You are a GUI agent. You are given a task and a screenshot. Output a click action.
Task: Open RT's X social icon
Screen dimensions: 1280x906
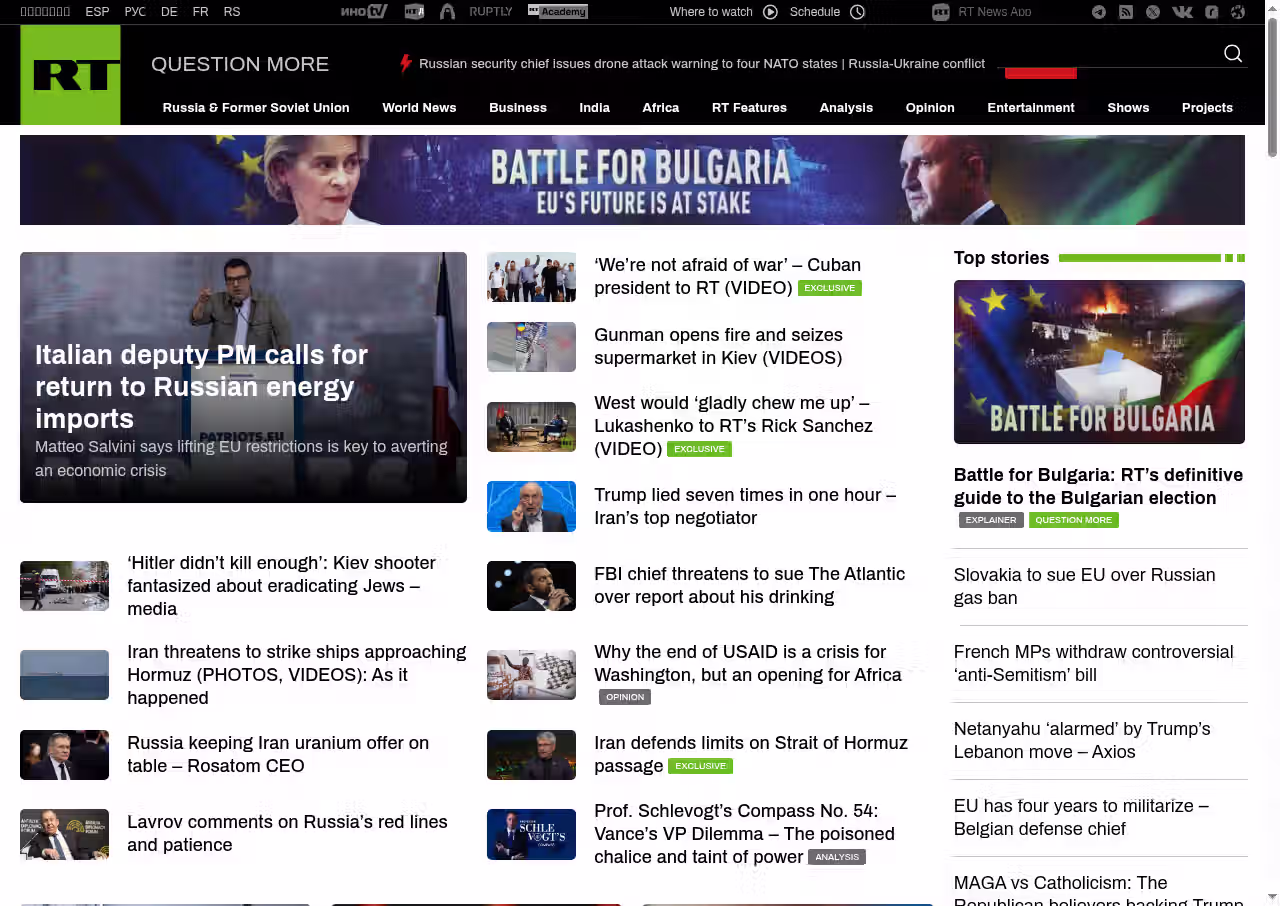pyautogui.click(x=1153, y=12)
